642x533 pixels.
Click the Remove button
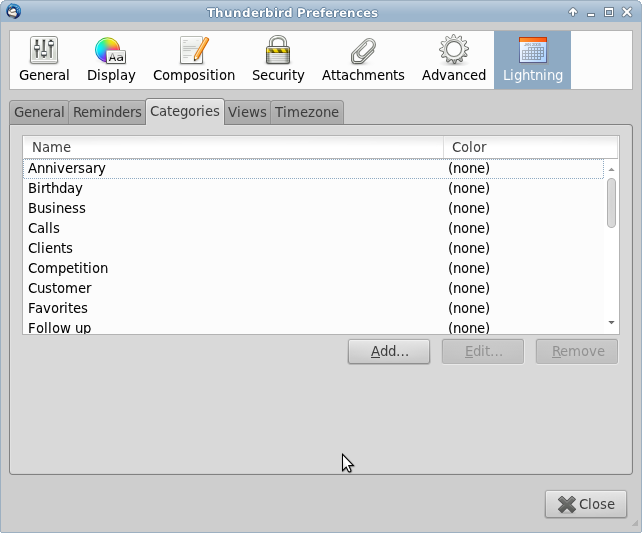(x=577, y=351)
